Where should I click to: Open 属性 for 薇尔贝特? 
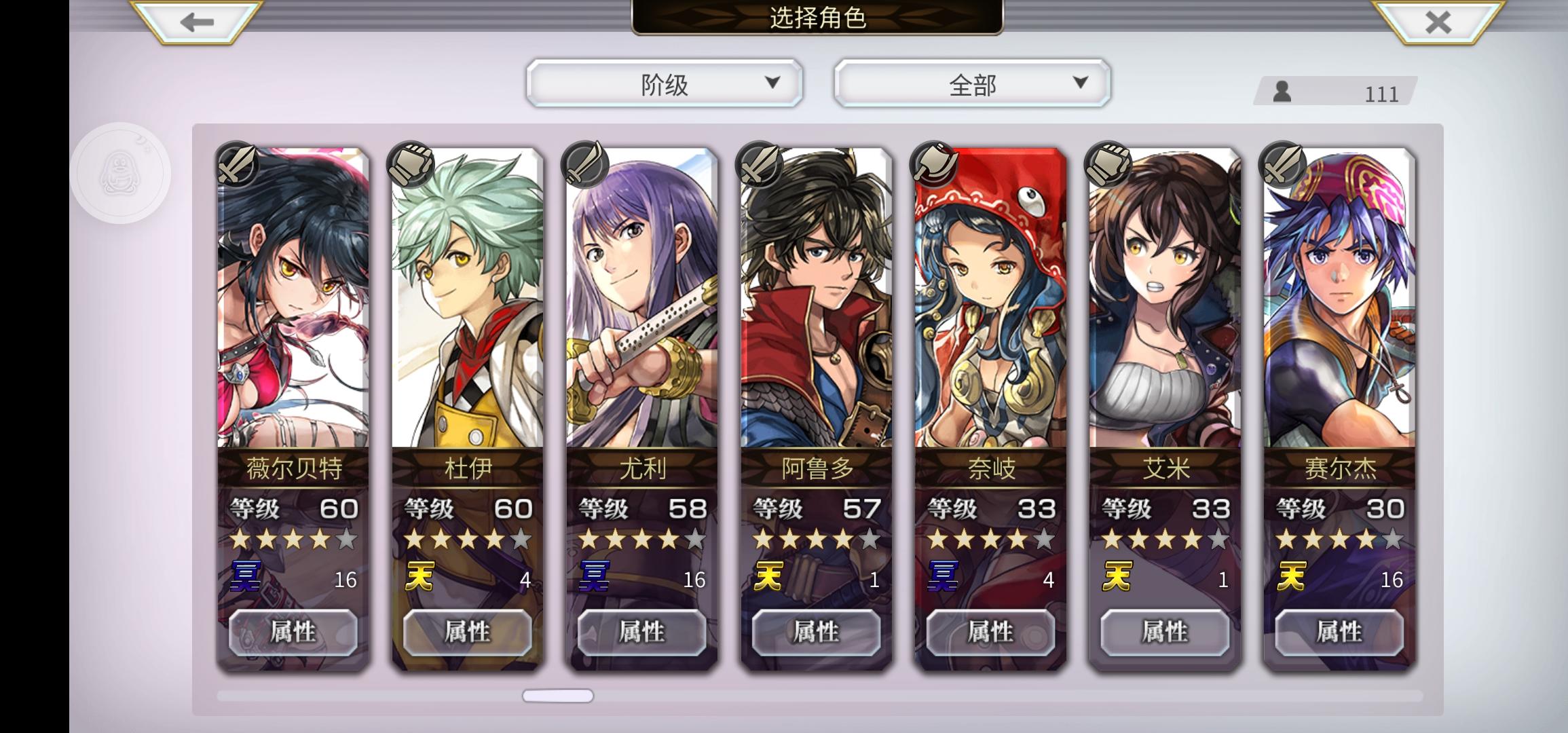point(293,632)
